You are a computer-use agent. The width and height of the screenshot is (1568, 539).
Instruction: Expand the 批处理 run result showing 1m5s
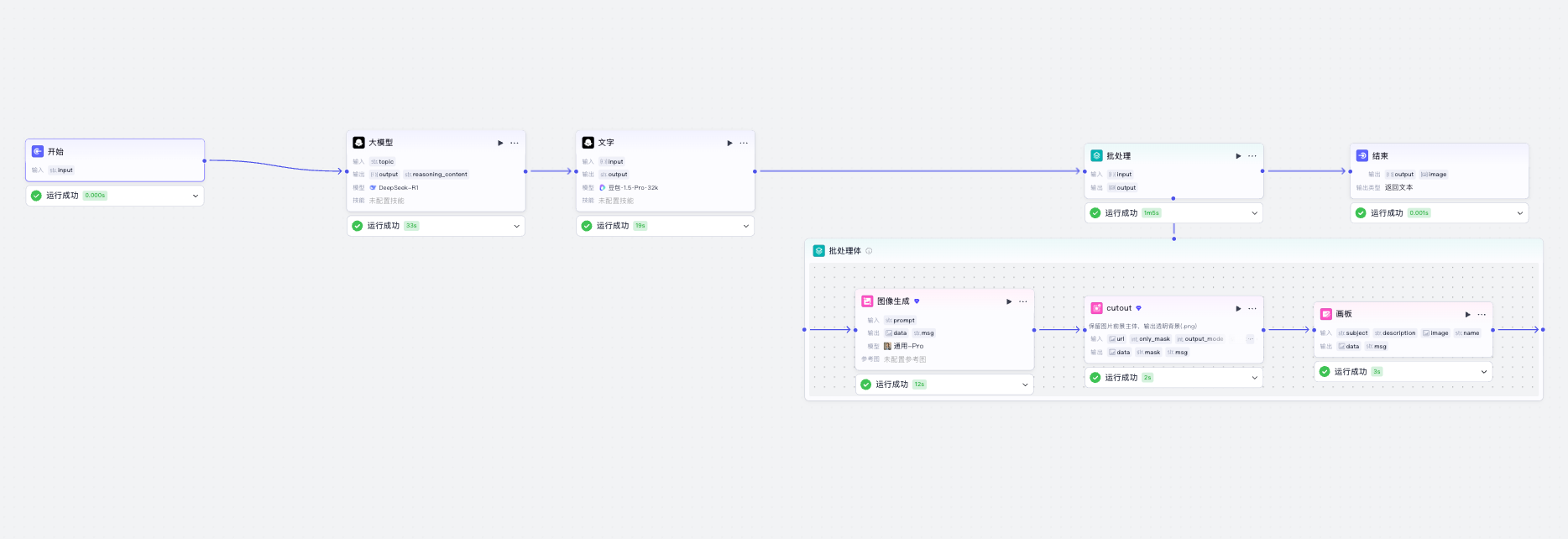point(1255,213)
